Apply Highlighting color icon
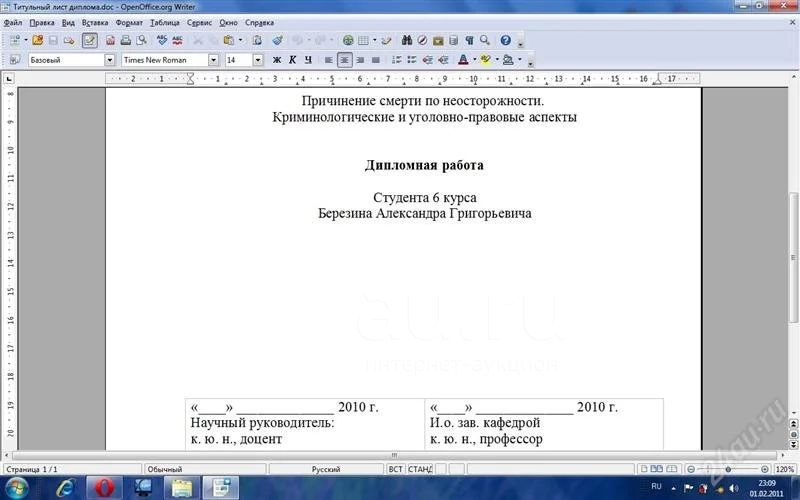The height and width of the screenshot is (500, 800). [486, 60]
